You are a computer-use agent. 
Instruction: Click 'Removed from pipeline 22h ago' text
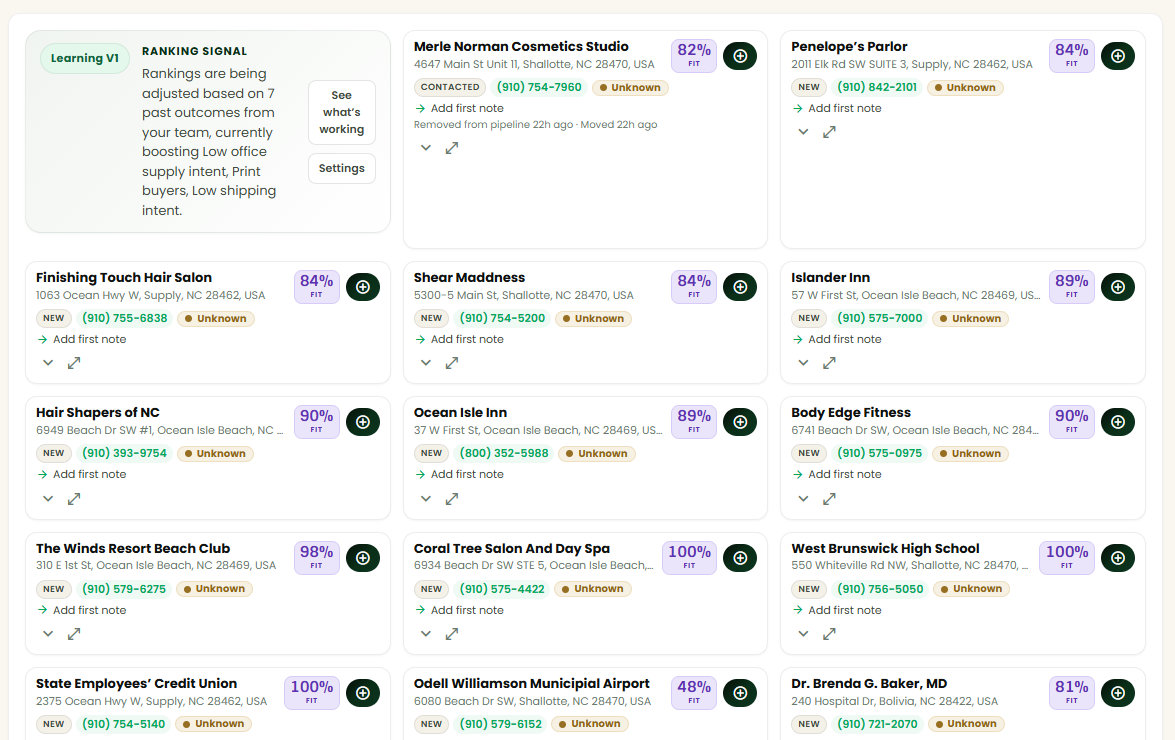493,125
